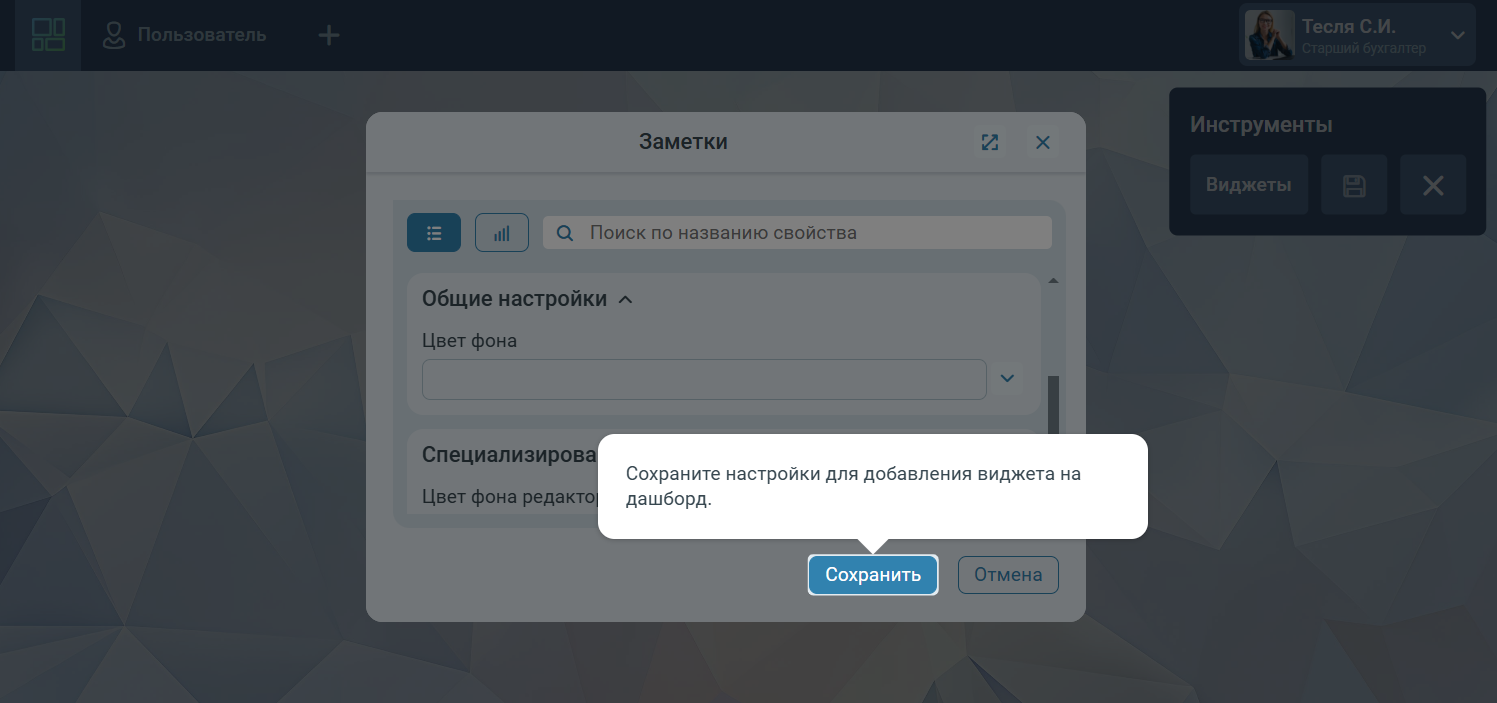1497x703 pixels.
Task: Open the Пользователь tab
Action: (x=185, y=35)
